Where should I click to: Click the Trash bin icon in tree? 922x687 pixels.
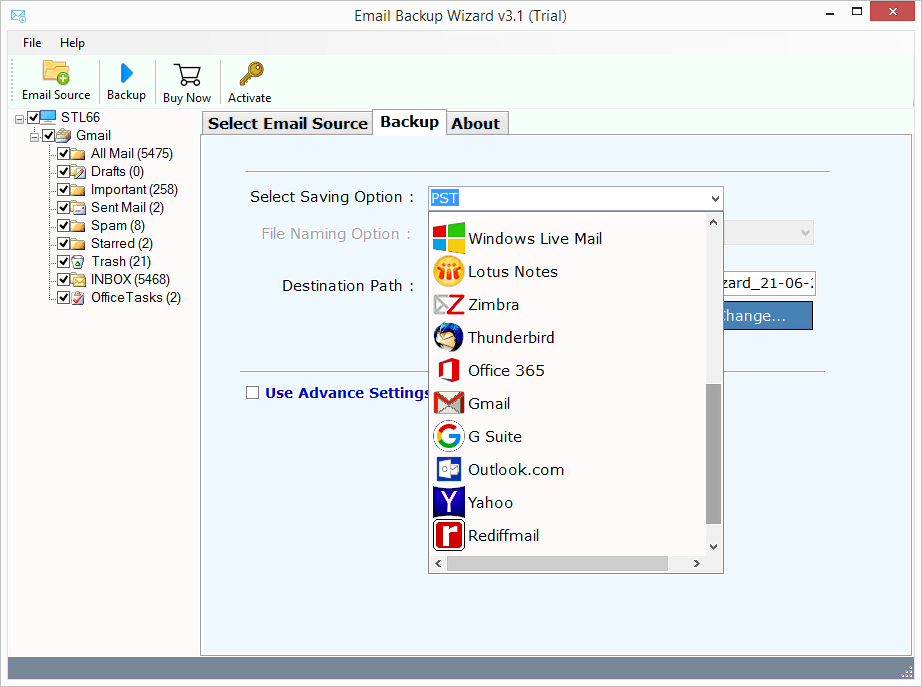pyautogui.click(x=78, y=262)
